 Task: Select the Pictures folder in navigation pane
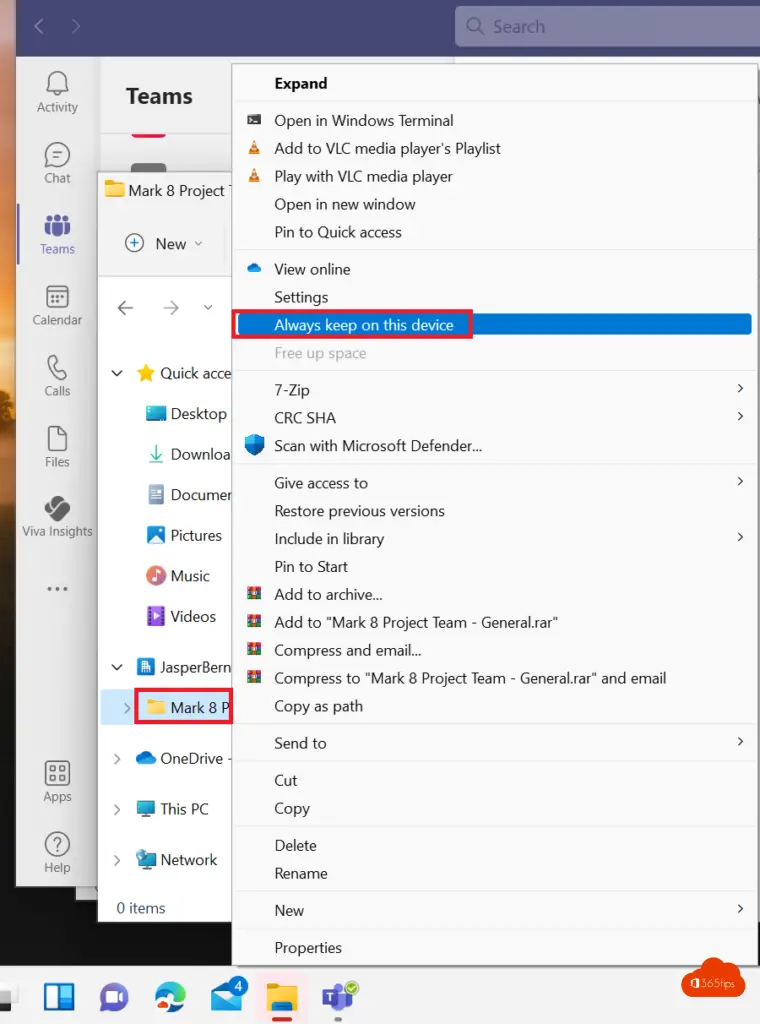tap(195, 535)
